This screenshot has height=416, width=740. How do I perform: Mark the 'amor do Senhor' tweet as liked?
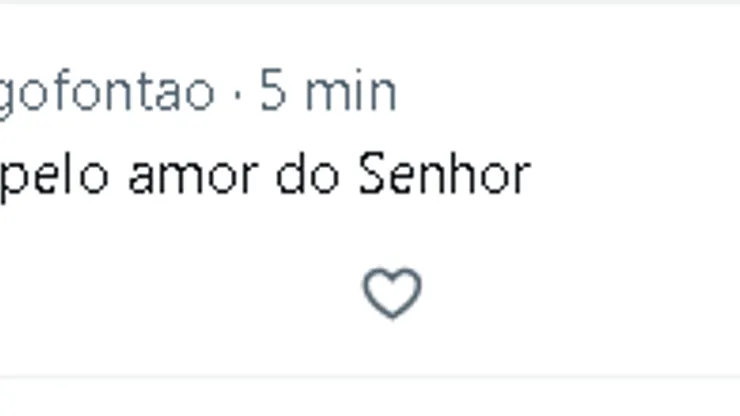[392, 294]
